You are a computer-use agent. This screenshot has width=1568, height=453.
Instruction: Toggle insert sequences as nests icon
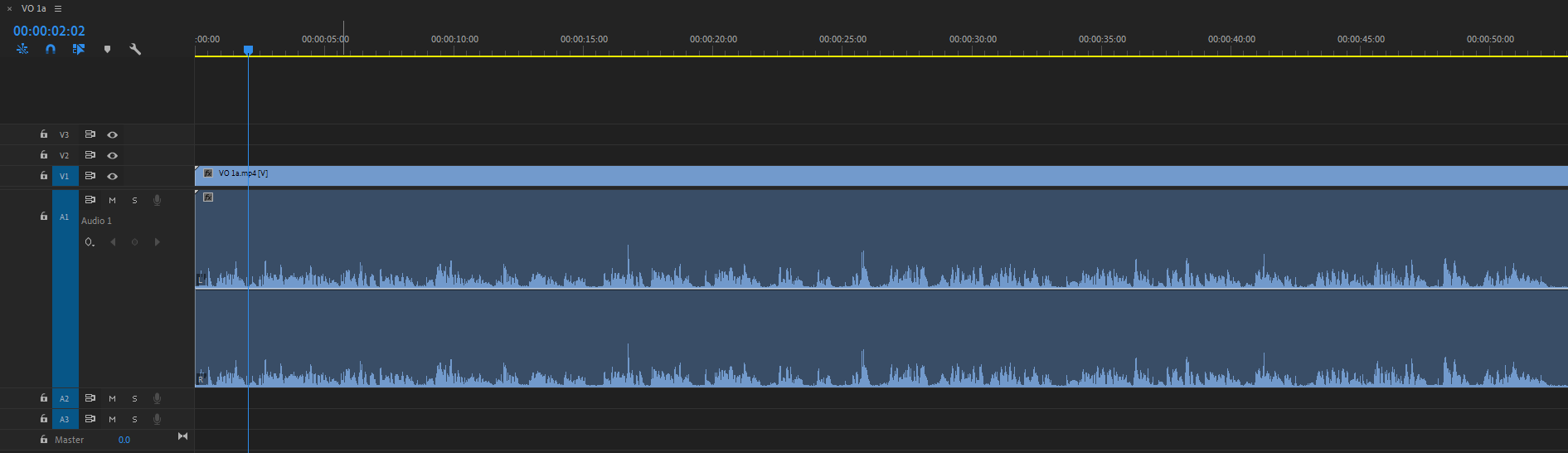coord(22,50)
